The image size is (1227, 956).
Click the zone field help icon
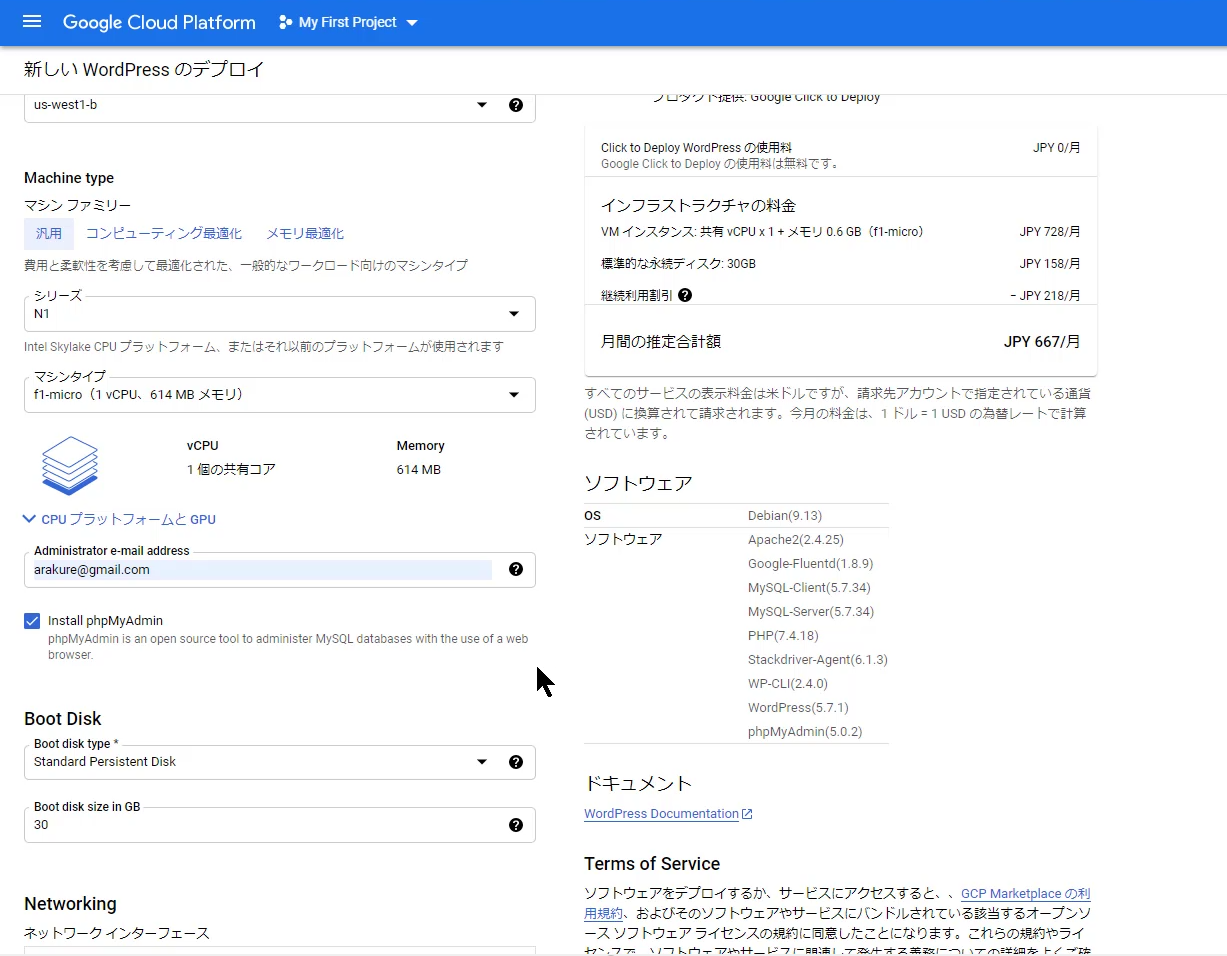[x=516, y=105]
